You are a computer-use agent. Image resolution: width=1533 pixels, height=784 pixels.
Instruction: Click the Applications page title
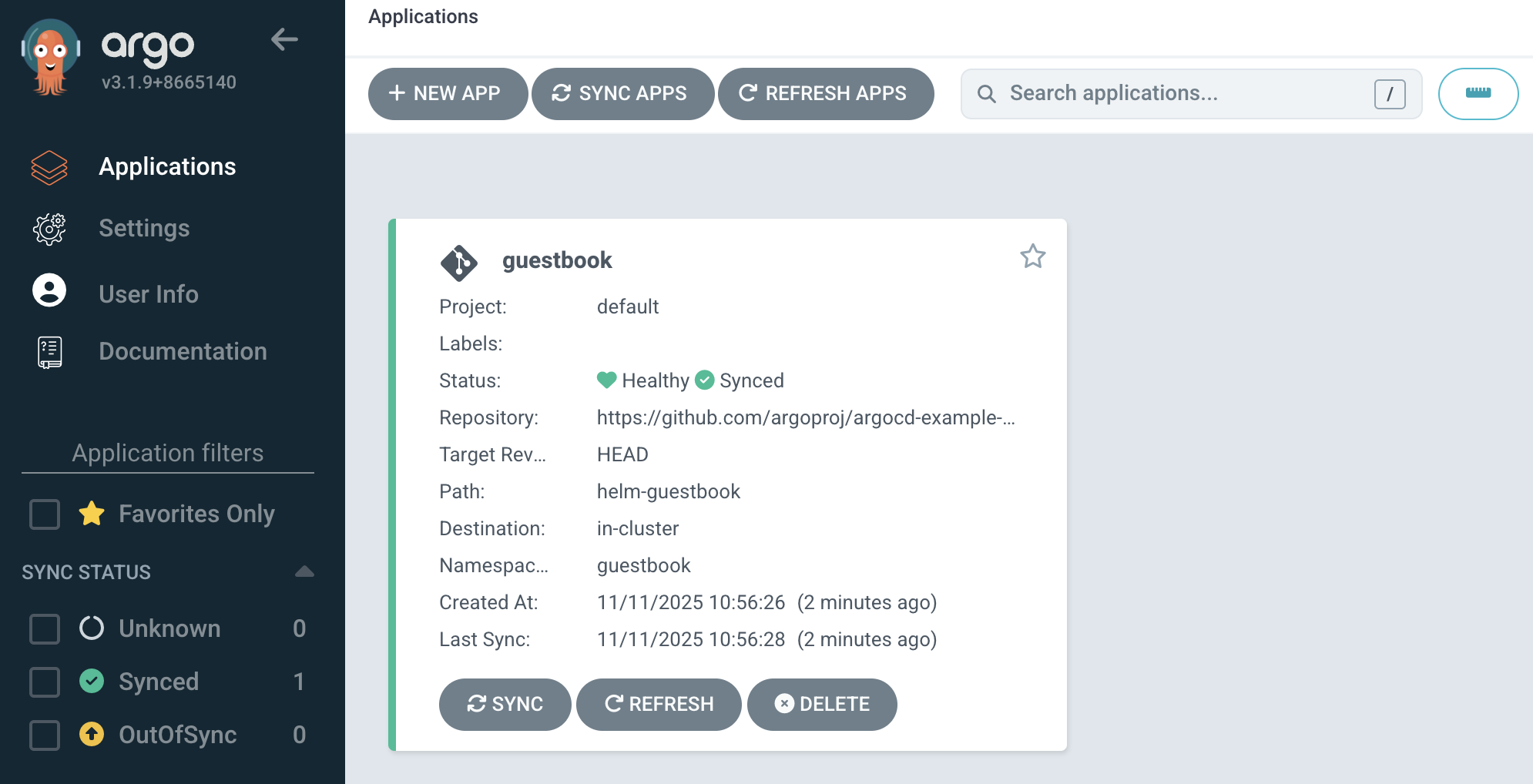(423, 16)
